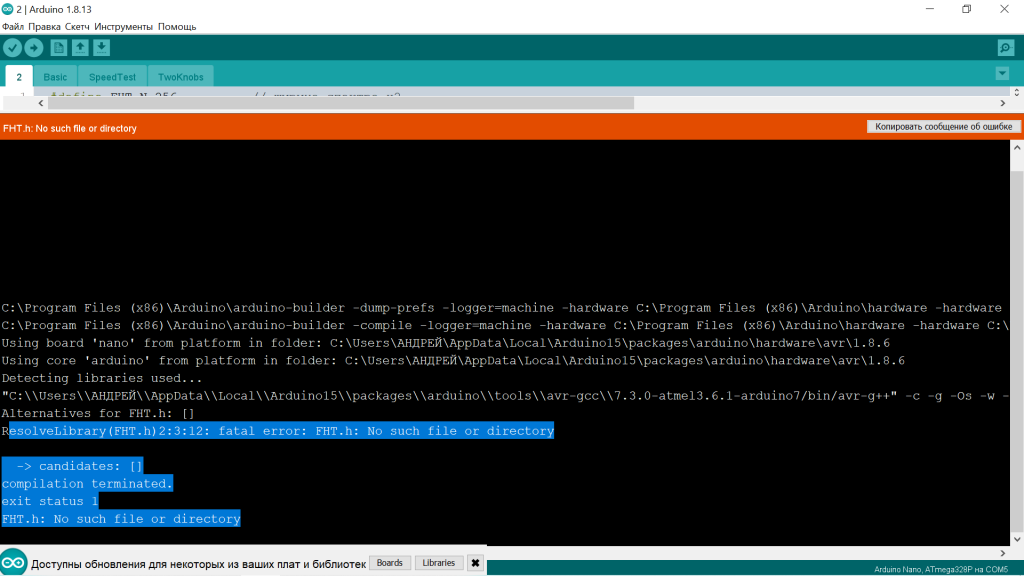
Task: Click the Upload arrow icon
Action: tap(34, 48)
